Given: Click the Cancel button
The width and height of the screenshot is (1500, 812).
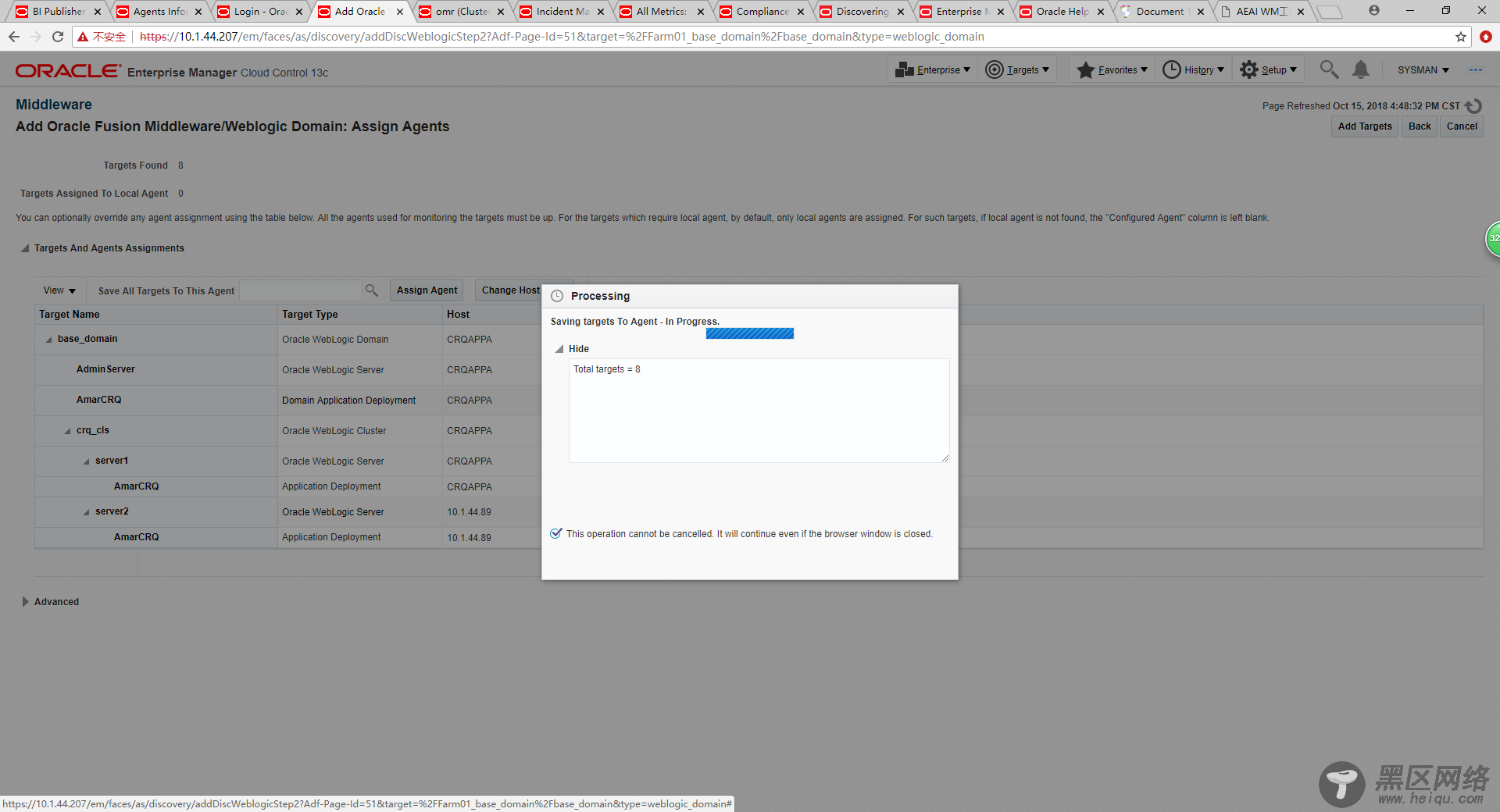Looking at the screenshot, I should click(x=1462, y=126).
